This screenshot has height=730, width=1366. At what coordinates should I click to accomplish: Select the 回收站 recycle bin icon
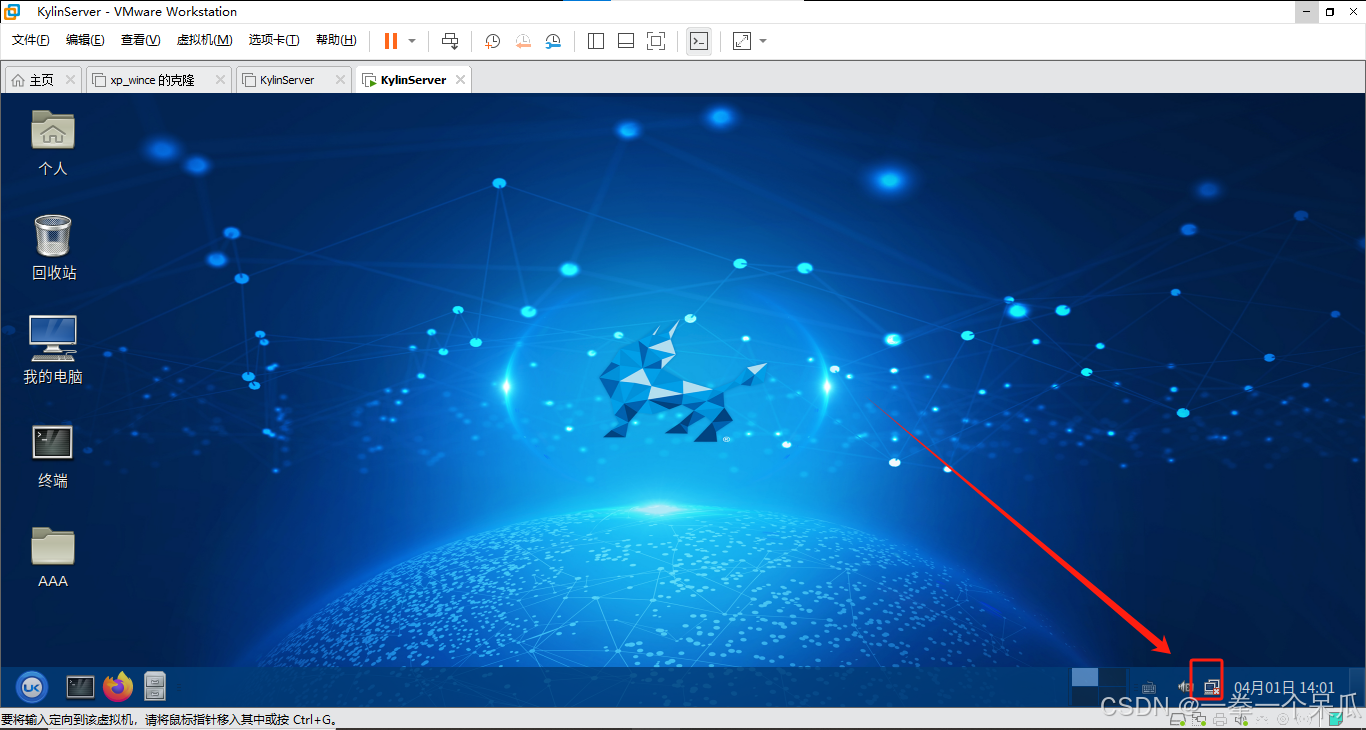tap(53, 247)
